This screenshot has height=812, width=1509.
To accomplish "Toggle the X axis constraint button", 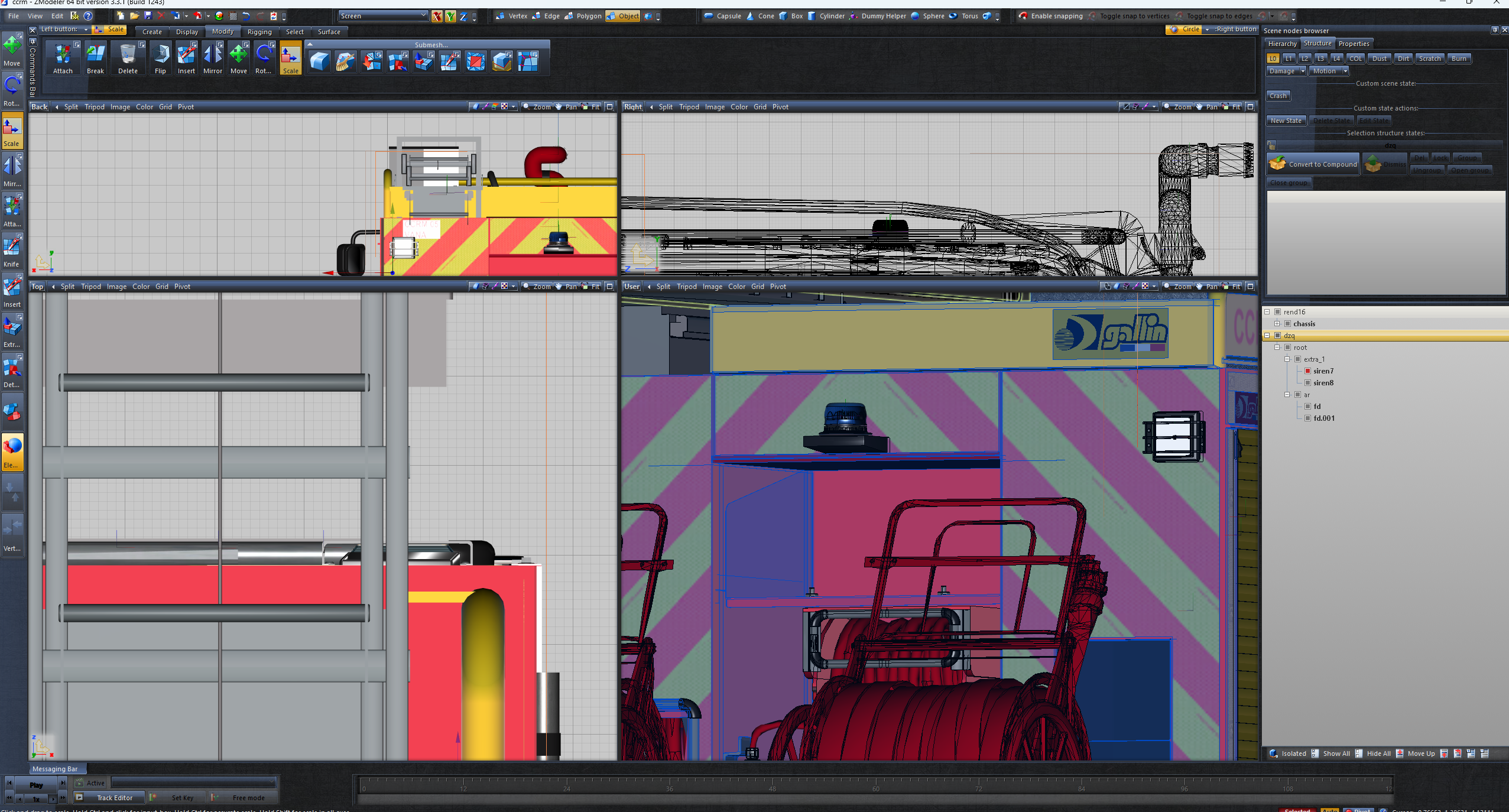I will 437,17.
